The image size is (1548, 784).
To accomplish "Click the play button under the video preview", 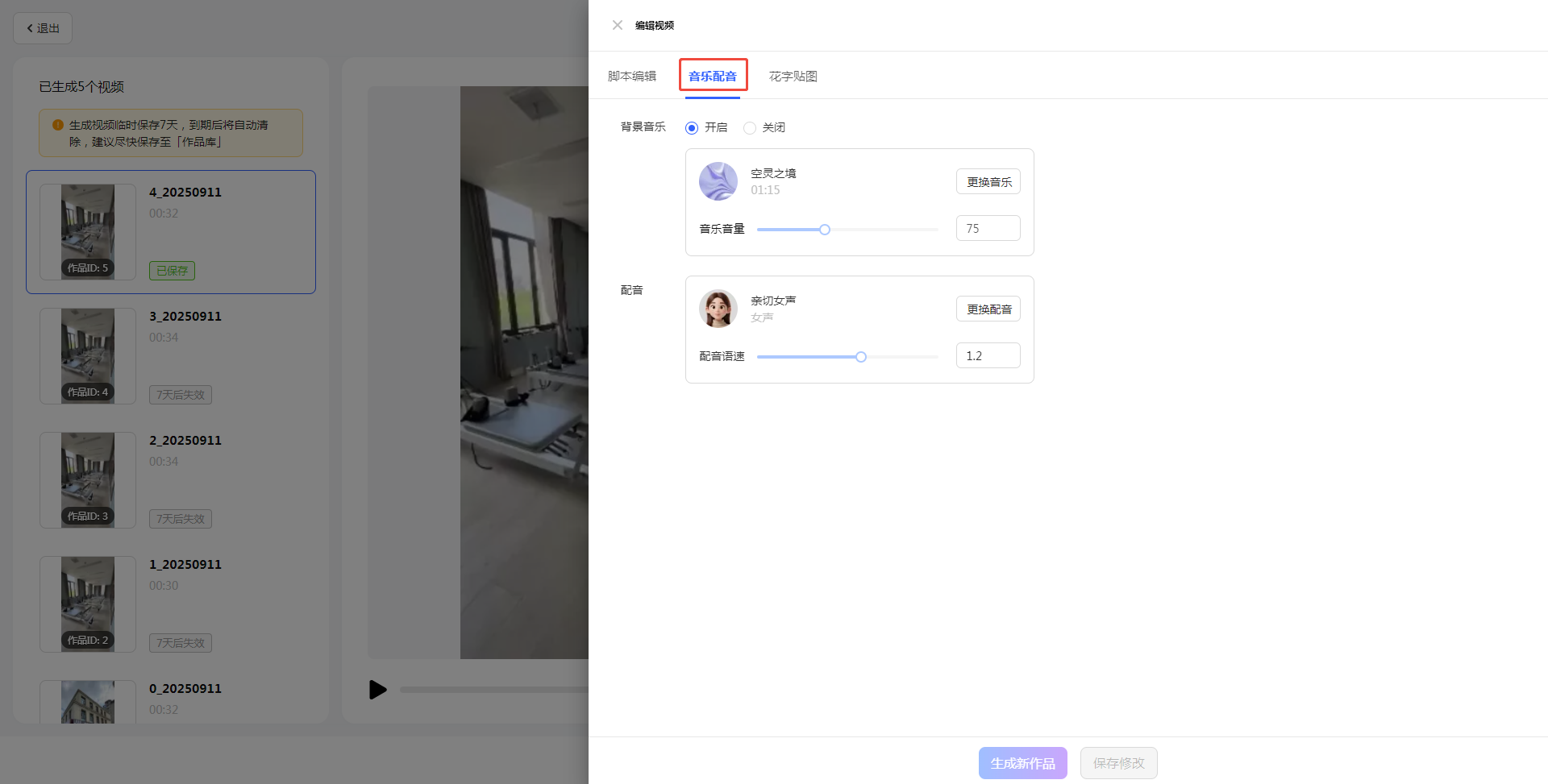I will point(377,690).
